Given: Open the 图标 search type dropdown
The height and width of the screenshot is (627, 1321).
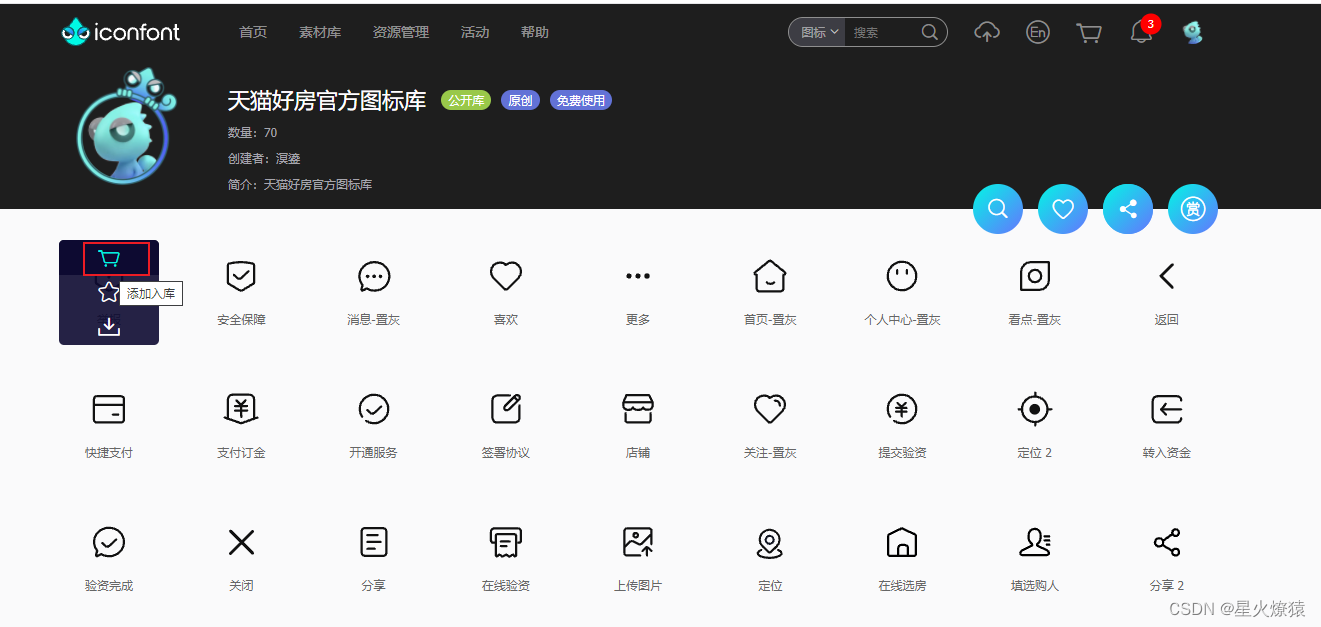Looking at the screenshot, I should click(818, 32).
